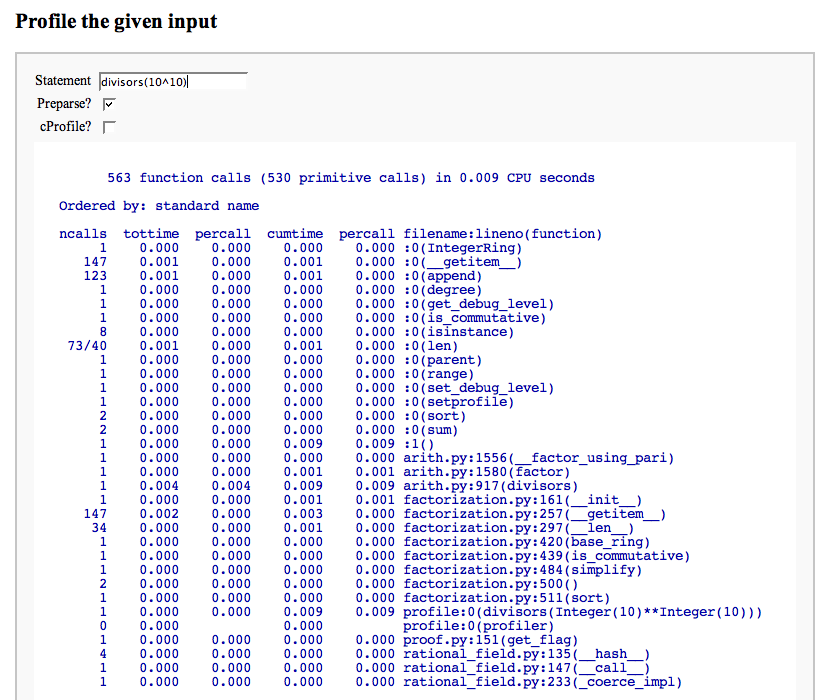The width and height of the screenshot is (822, 700).
Task: Uncheck the Preparse checkbox
Action: [109, 103]
